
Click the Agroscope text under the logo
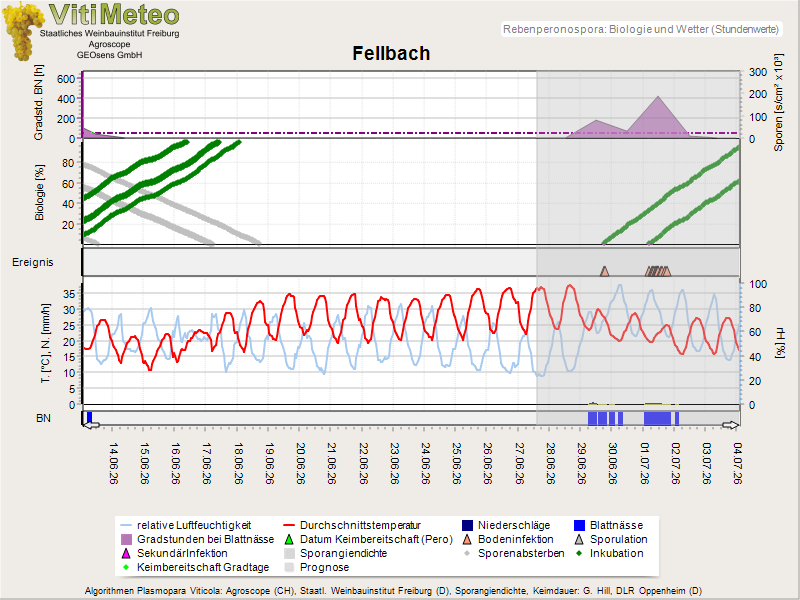pyautogui.click(x=110, y=44)
